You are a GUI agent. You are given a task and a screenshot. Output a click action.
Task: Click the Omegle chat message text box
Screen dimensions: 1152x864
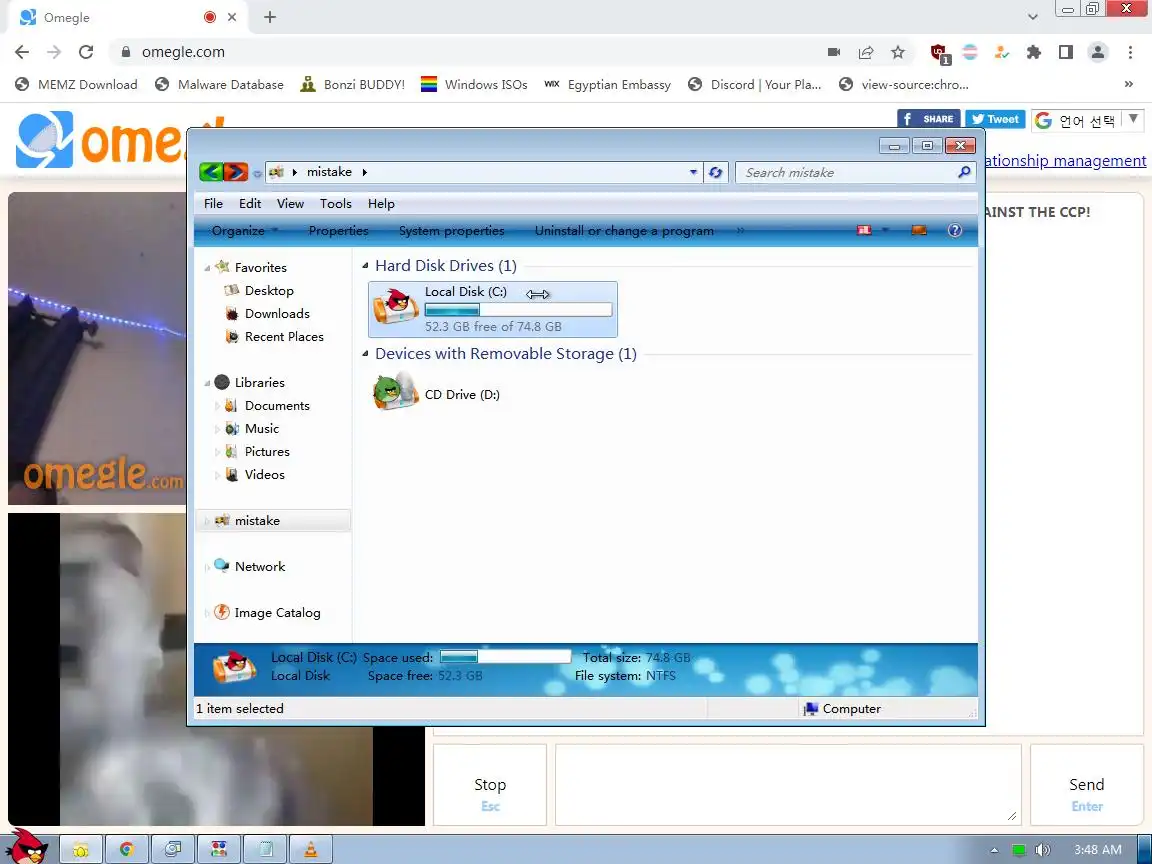tap(788, 785)
